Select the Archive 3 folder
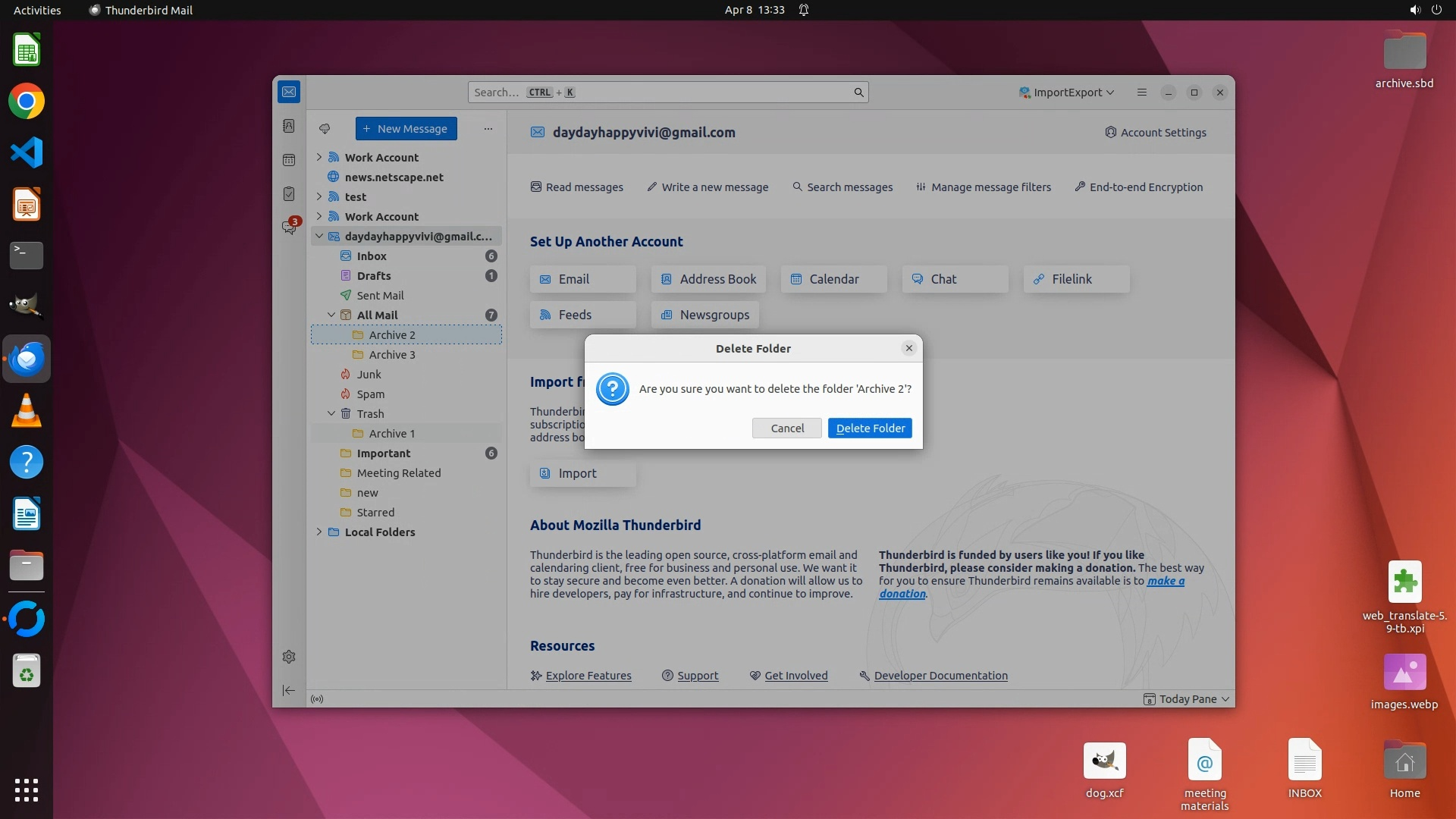The height and width of the screenshot is (819, 1456). click(x=392, y=355)
